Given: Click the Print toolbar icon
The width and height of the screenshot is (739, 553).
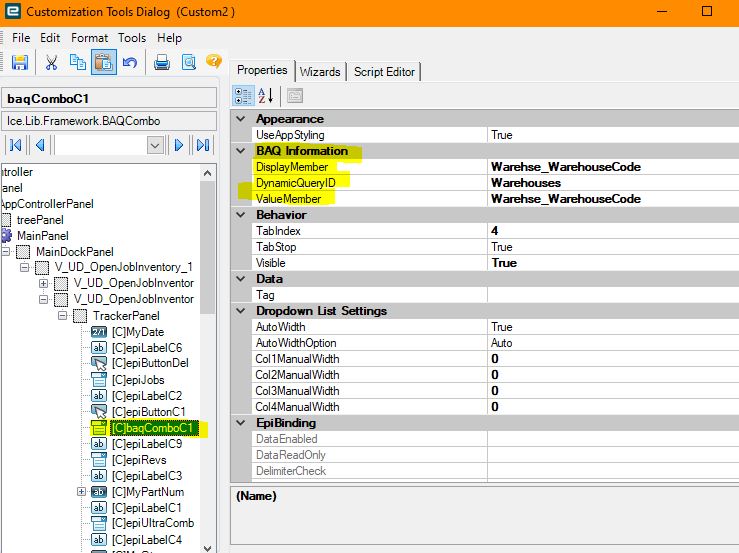Looking at the screenshot, I should 162,62.
